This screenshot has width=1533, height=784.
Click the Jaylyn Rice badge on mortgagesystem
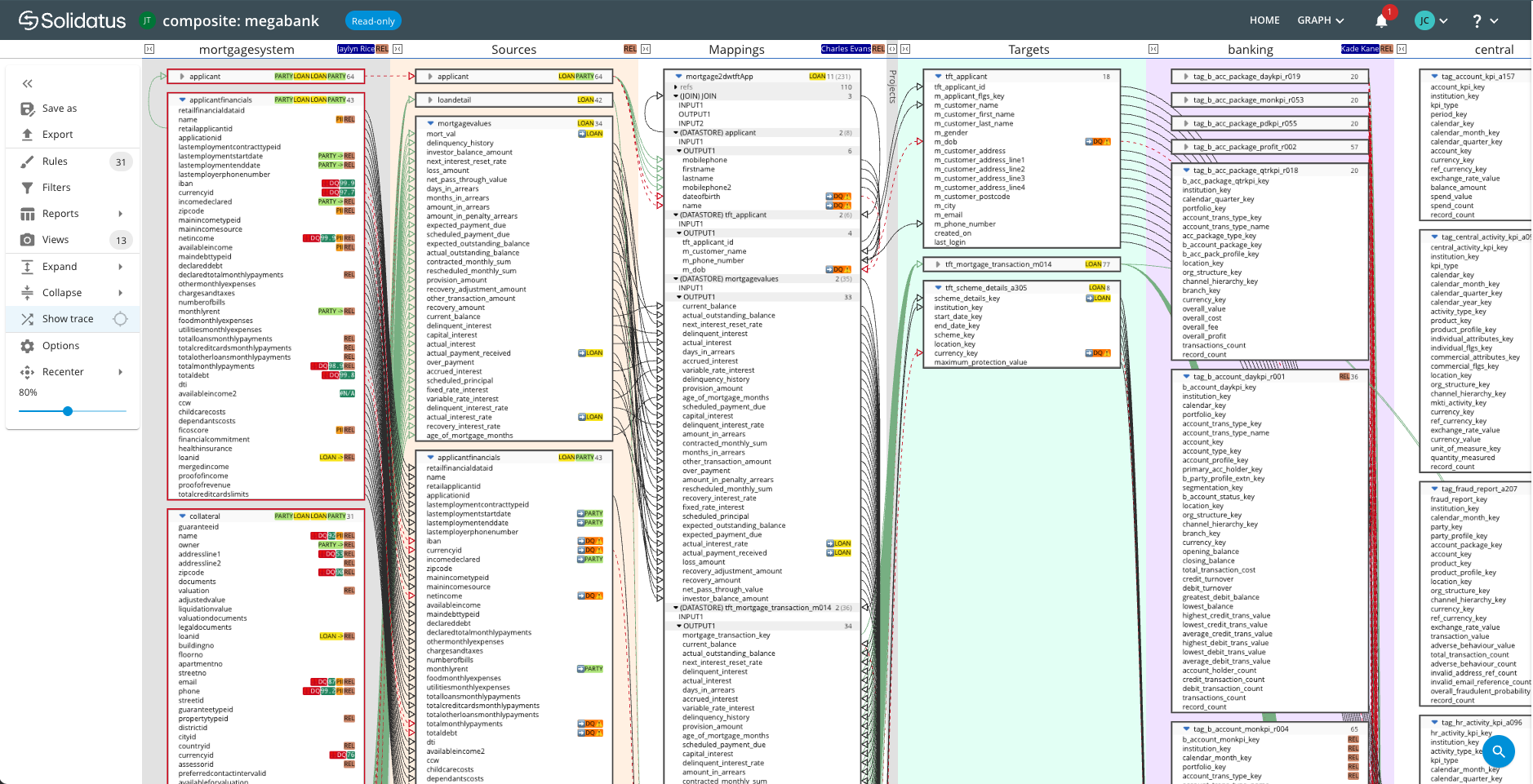[x=356, y=49]
